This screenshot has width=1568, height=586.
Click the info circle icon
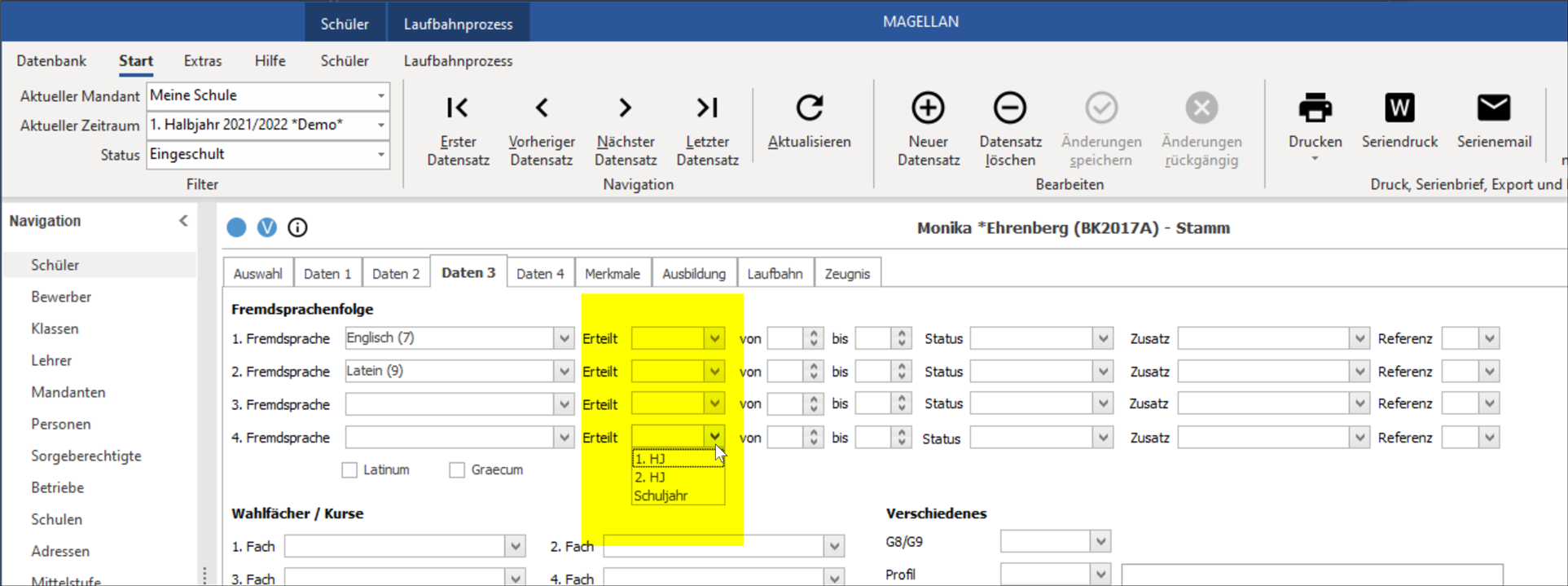coord(297,227)
